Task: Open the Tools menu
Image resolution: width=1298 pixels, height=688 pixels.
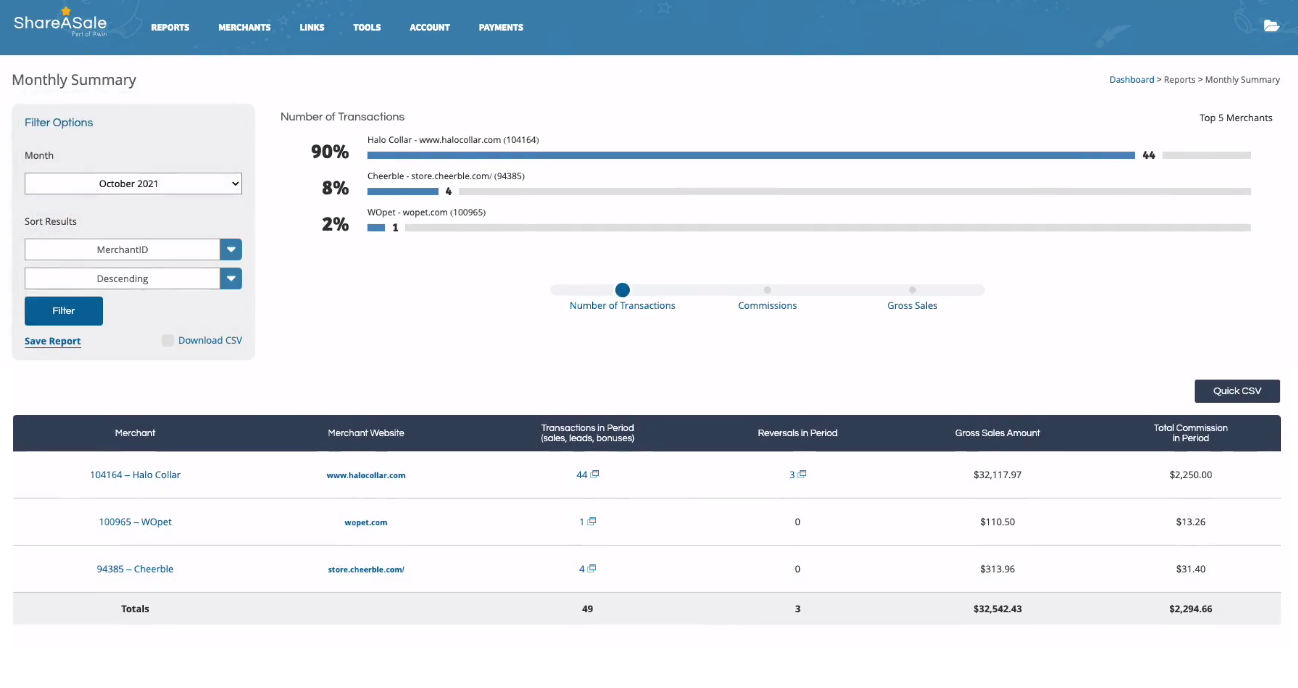Action: point(367,27)
